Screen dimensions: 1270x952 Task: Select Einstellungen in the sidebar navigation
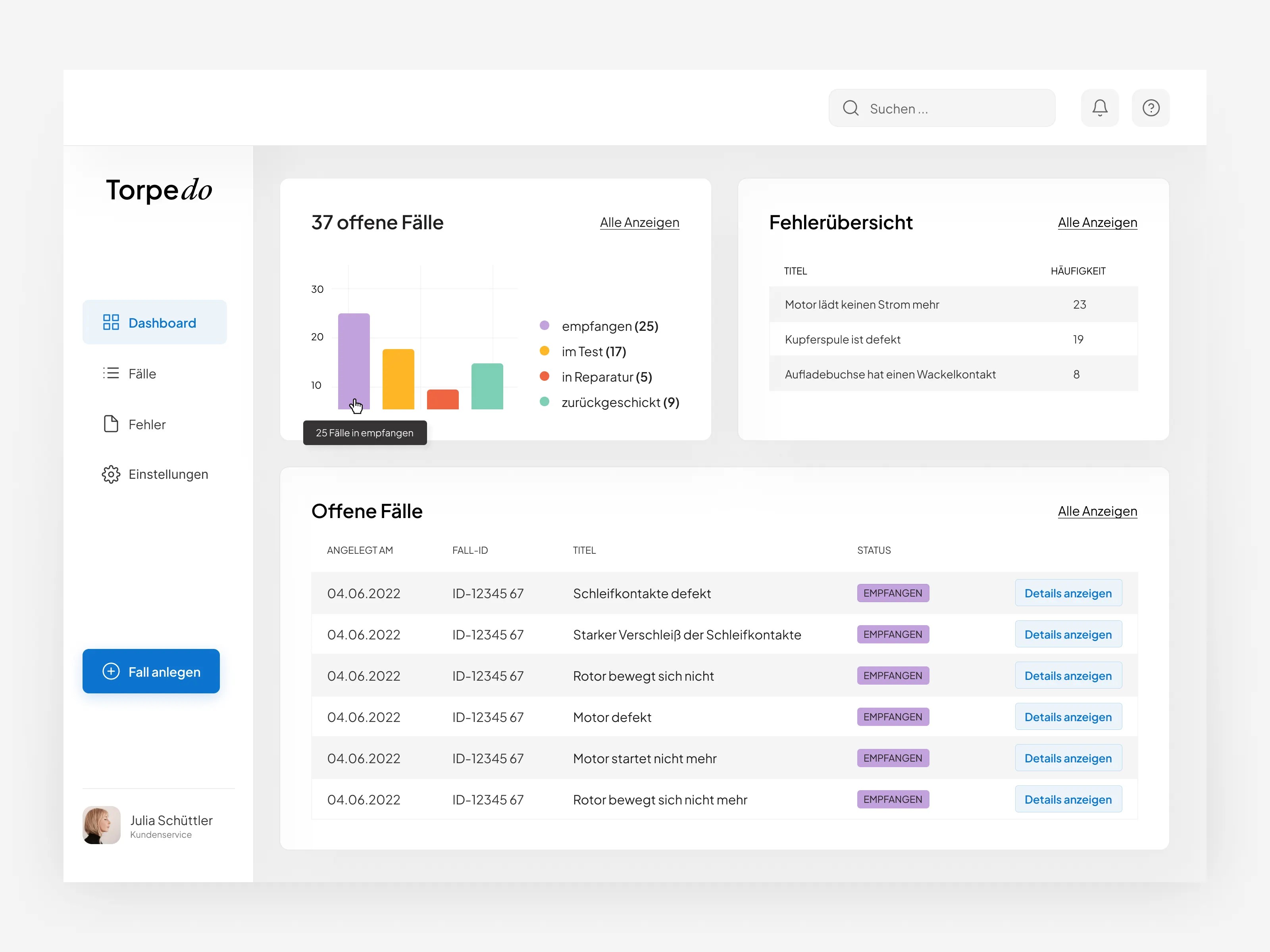(168, 474)
